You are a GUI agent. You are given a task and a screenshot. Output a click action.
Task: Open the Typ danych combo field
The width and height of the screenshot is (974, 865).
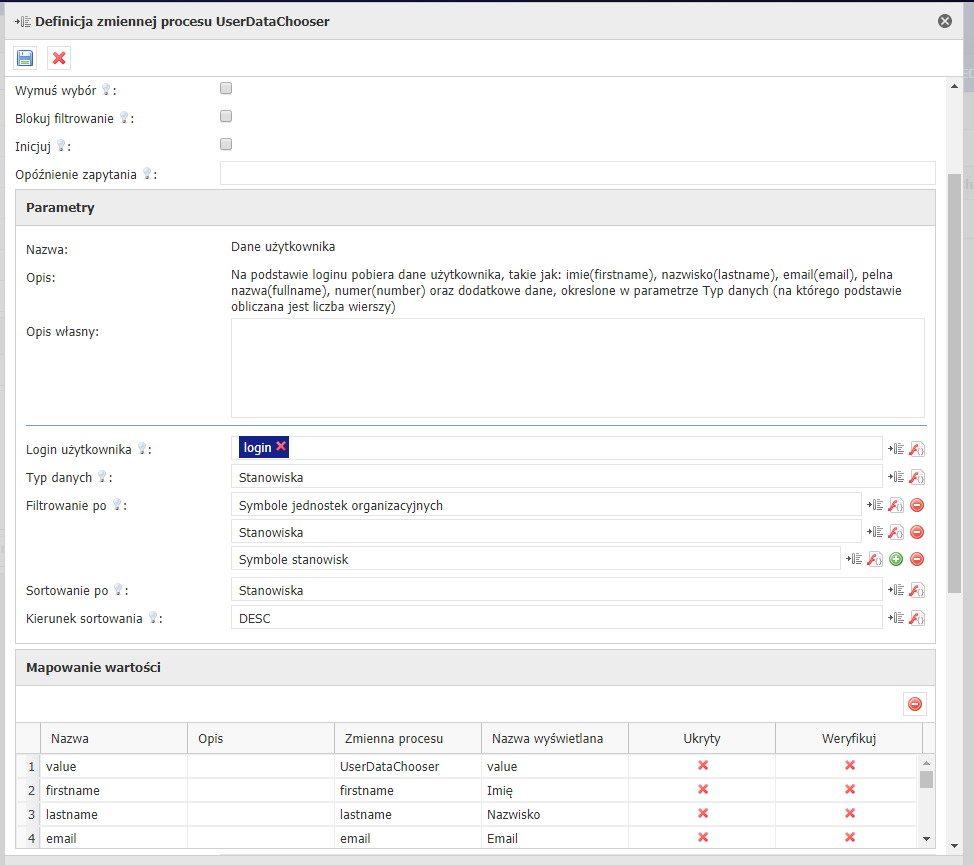pos(556,477)
